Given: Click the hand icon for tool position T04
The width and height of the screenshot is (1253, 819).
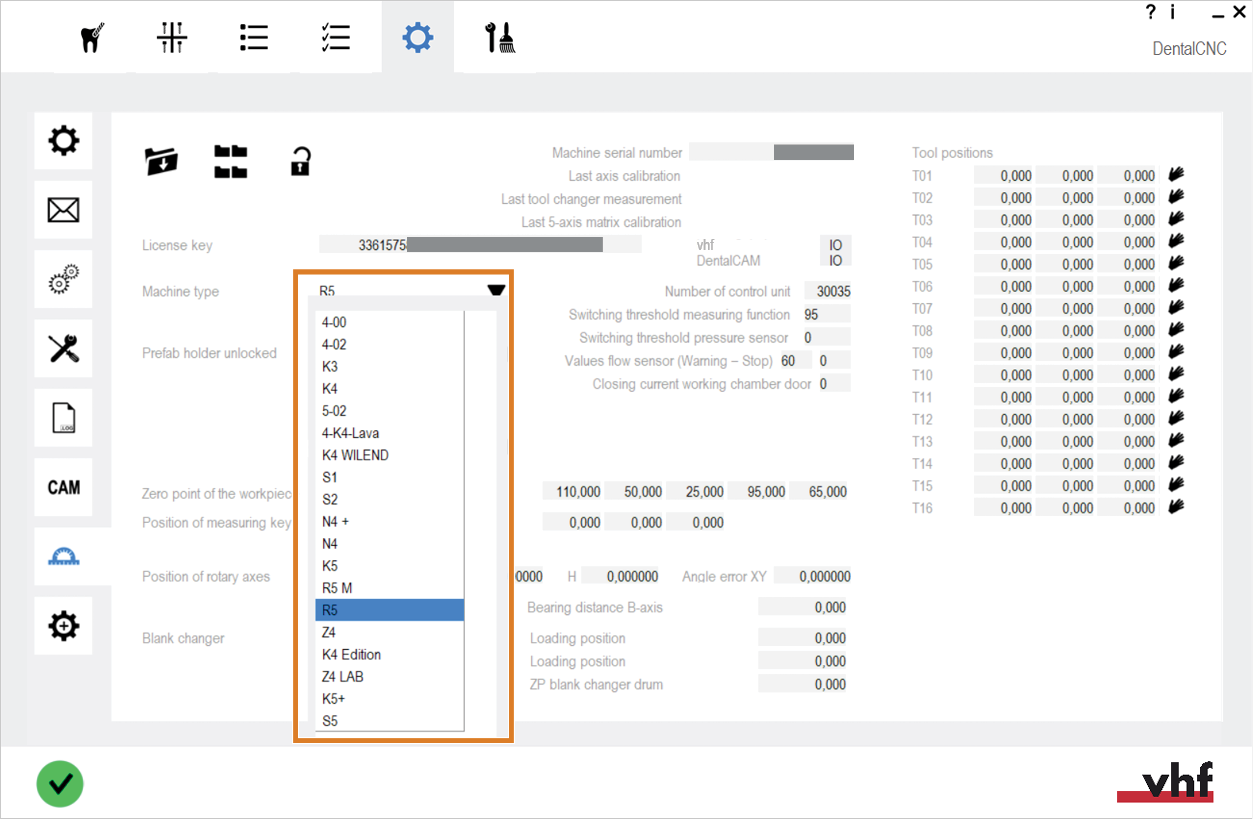Looking at the screenshot, I should (1176, 241).
